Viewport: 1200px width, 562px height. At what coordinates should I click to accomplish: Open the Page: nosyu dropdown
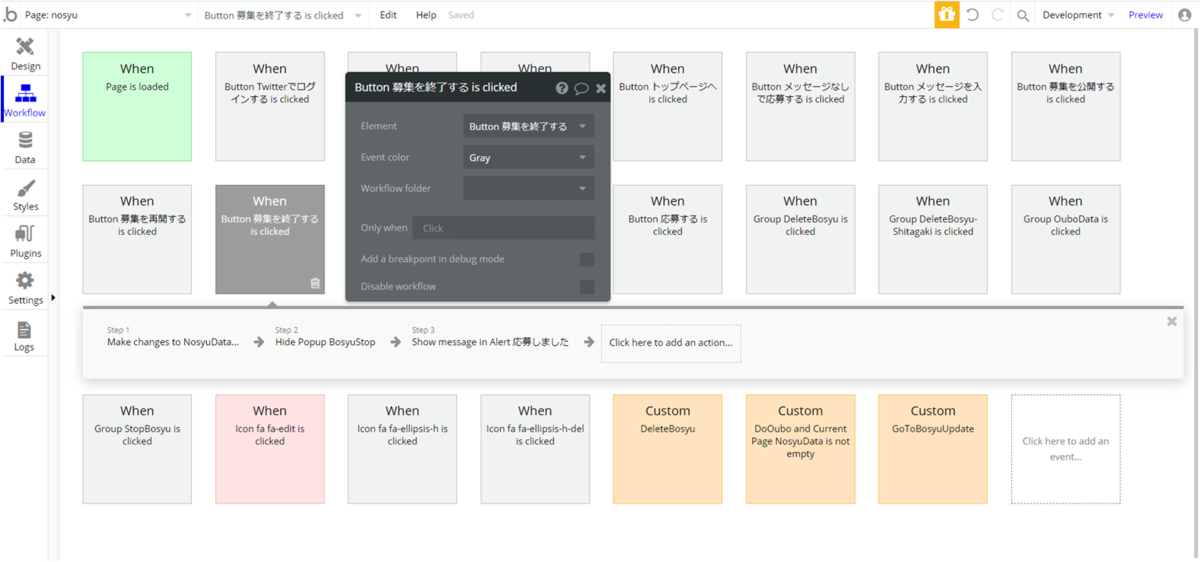(x=108, y=15)
